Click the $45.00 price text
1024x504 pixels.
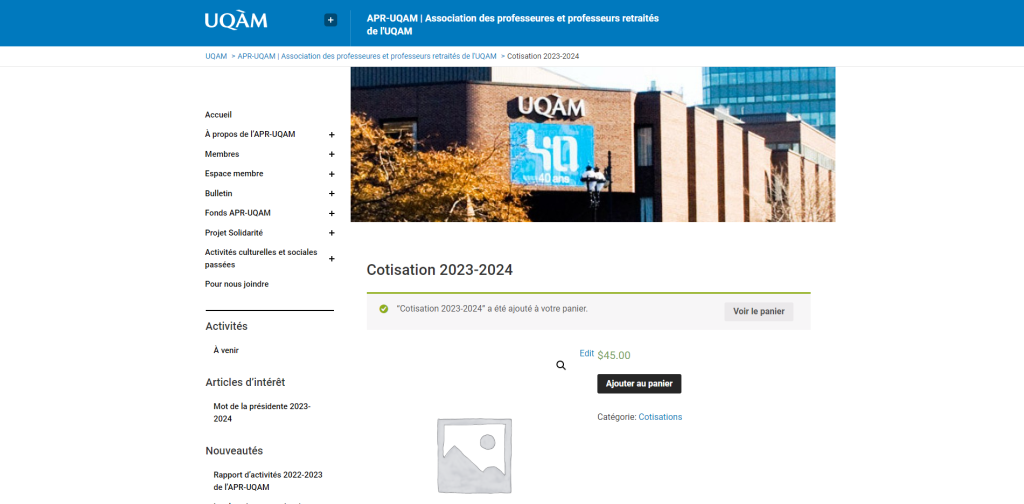pos(614,356)
